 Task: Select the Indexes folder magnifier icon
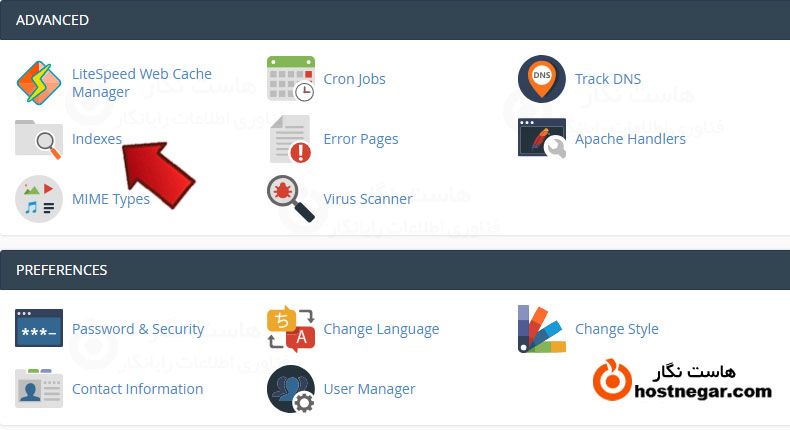40,139
